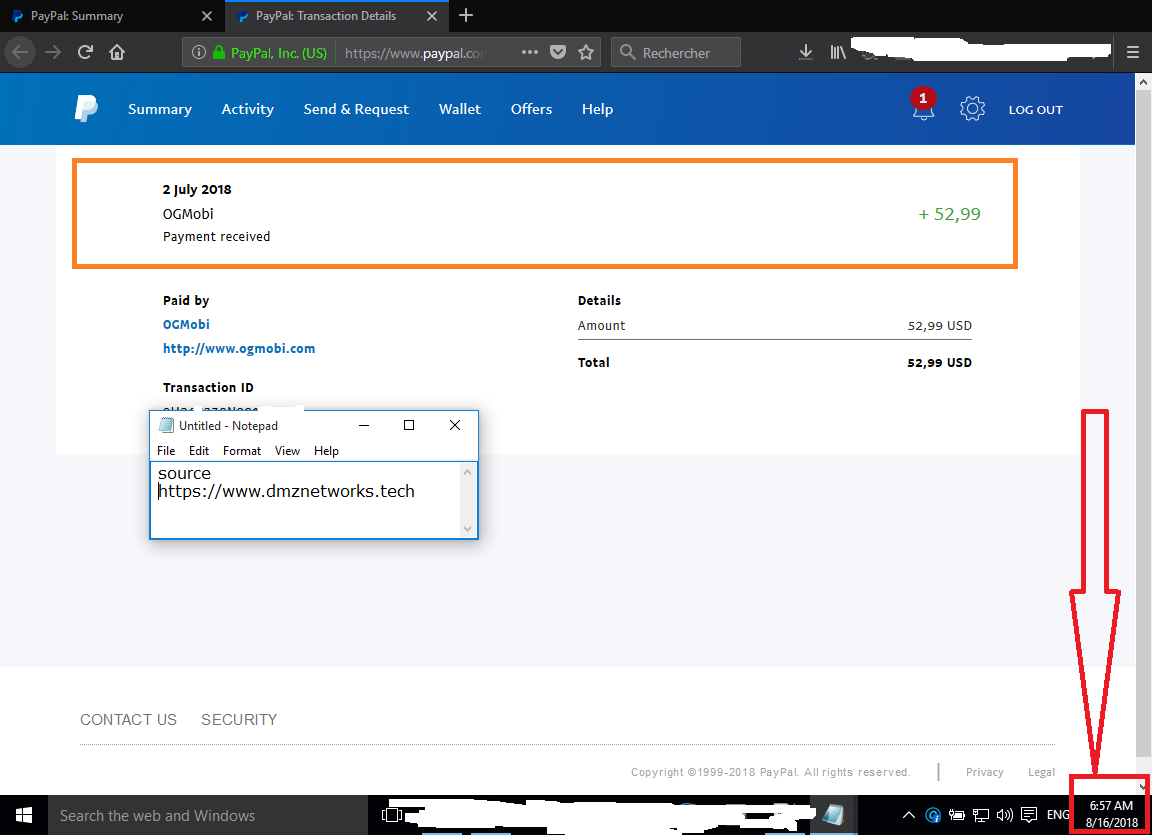Maximize the Notepad window

pos(409,425)
